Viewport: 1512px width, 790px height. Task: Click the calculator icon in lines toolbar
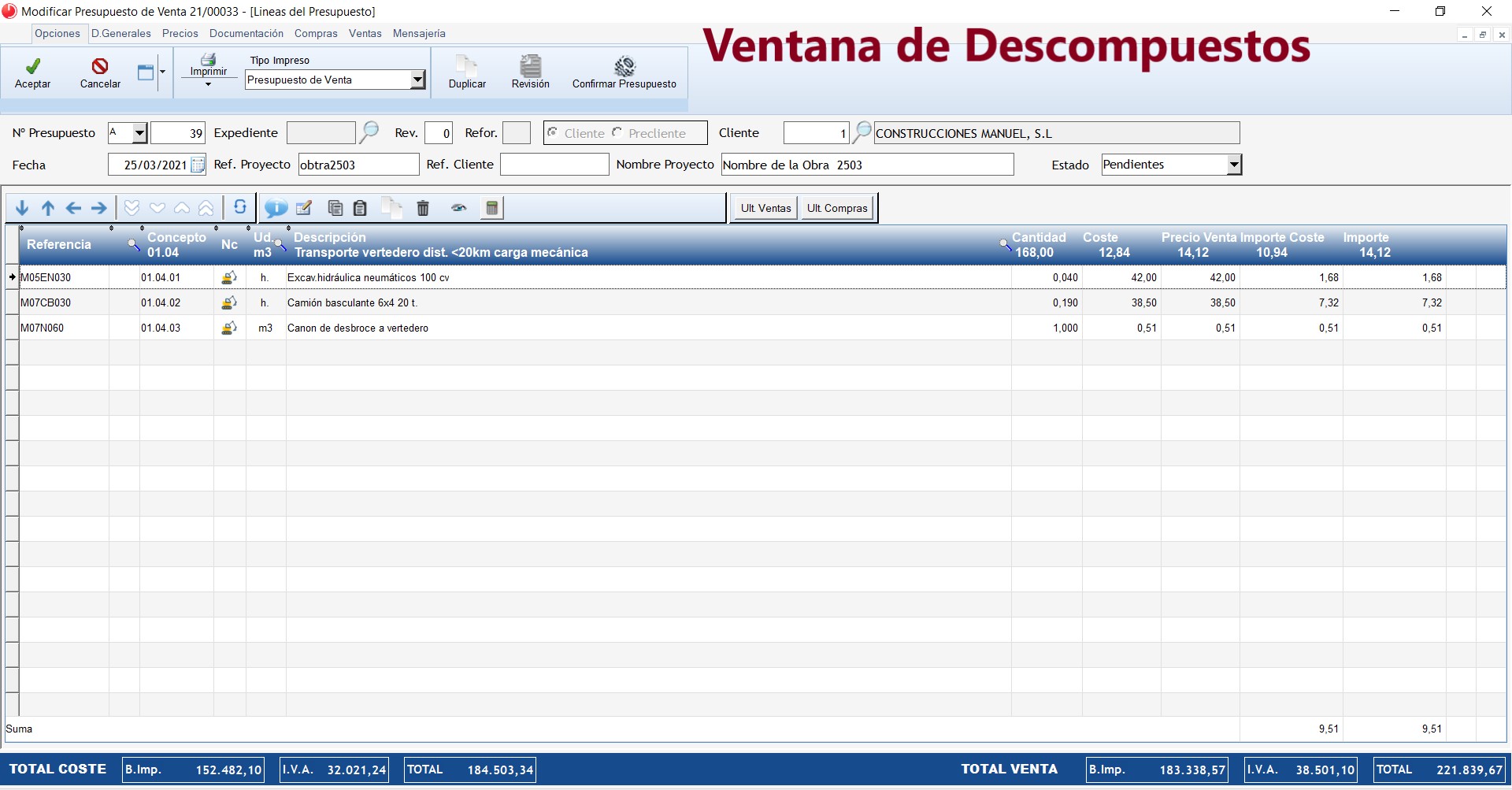(492, 208)
